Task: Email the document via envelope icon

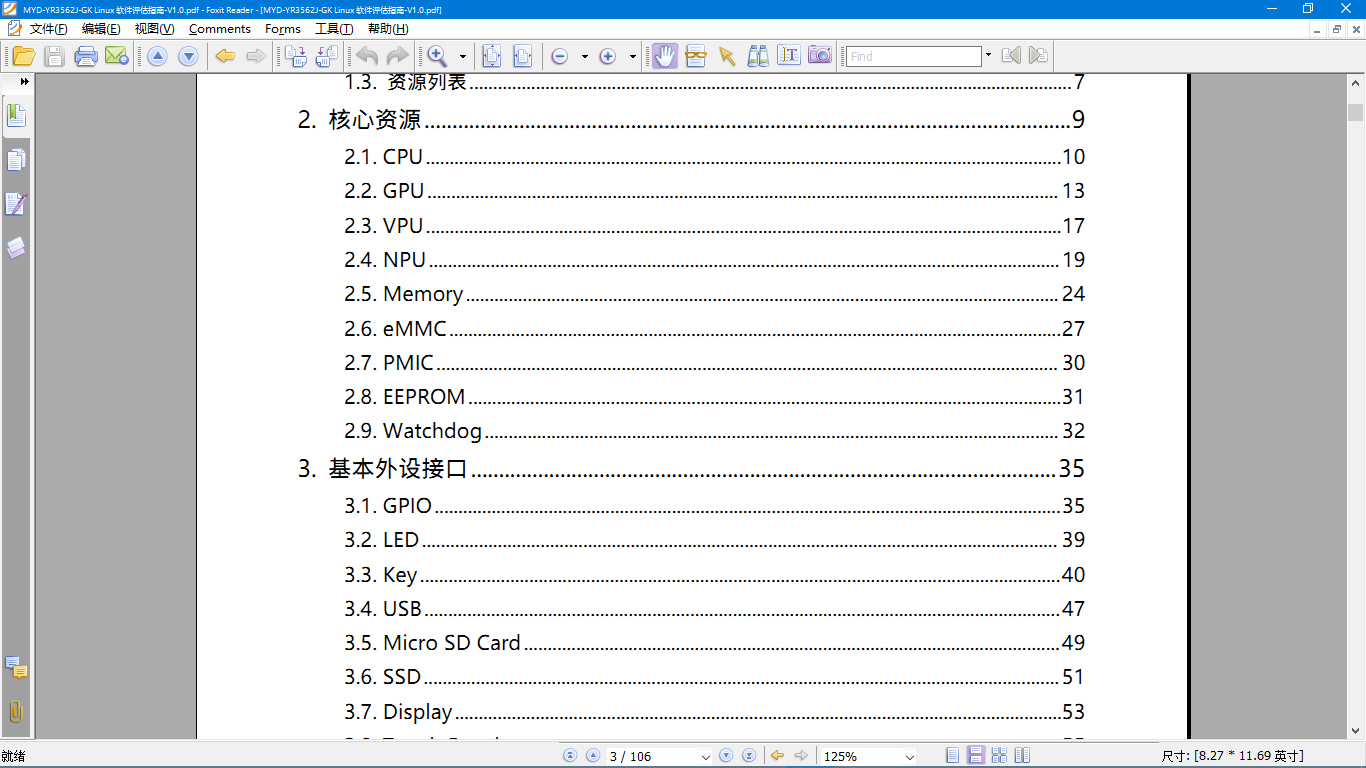Action: click(116, 56)
